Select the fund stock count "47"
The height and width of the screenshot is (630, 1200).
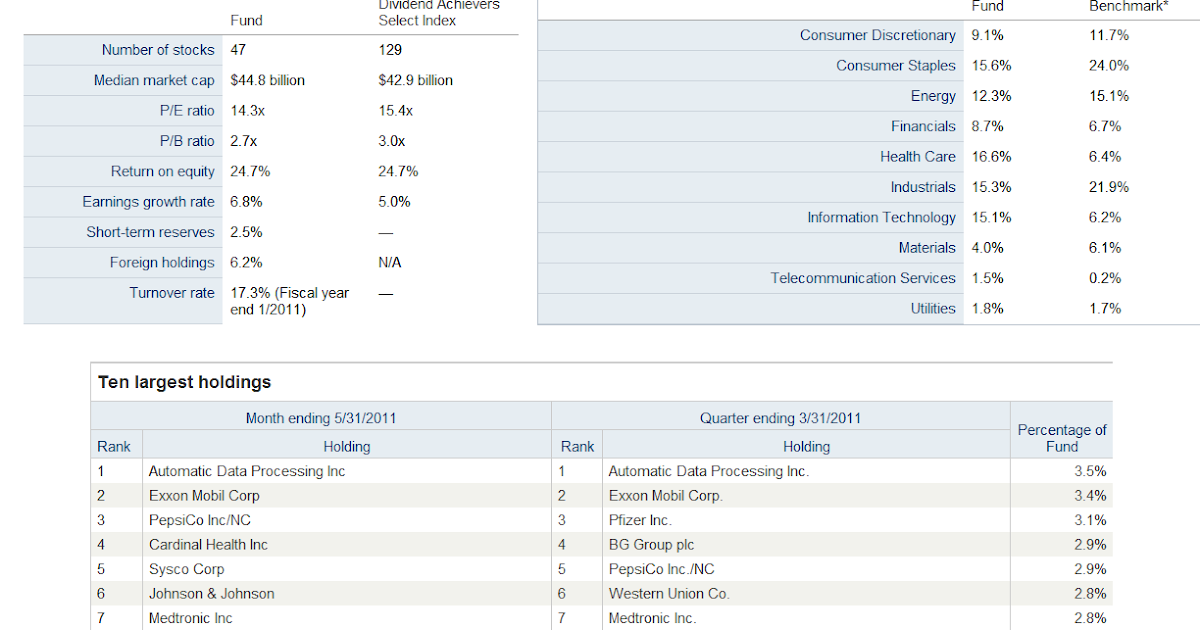point(238,50)
